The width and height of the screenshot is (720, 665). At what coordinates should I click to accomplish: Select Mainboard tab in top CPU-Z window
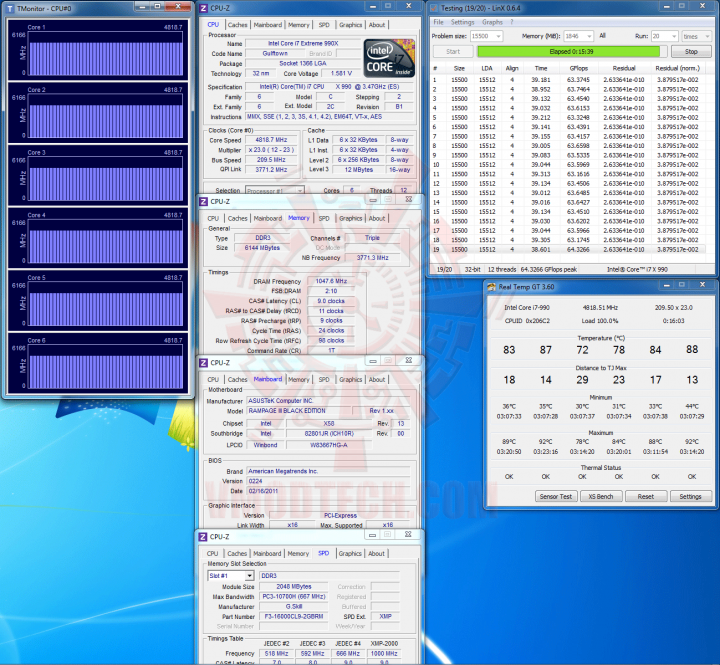(x=268, y=25)
